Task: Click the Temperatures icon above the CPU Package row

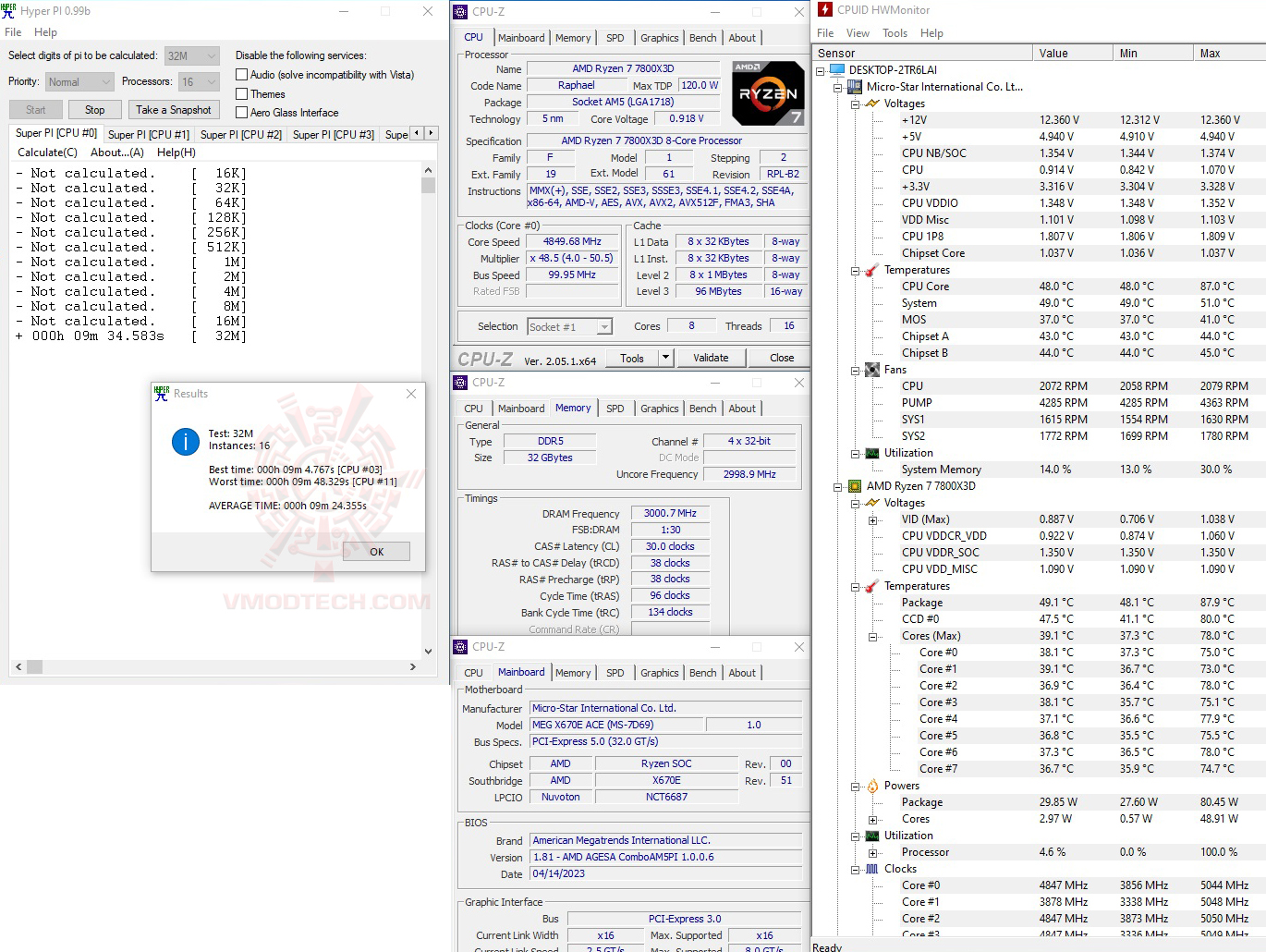Action: click(872, 586)
